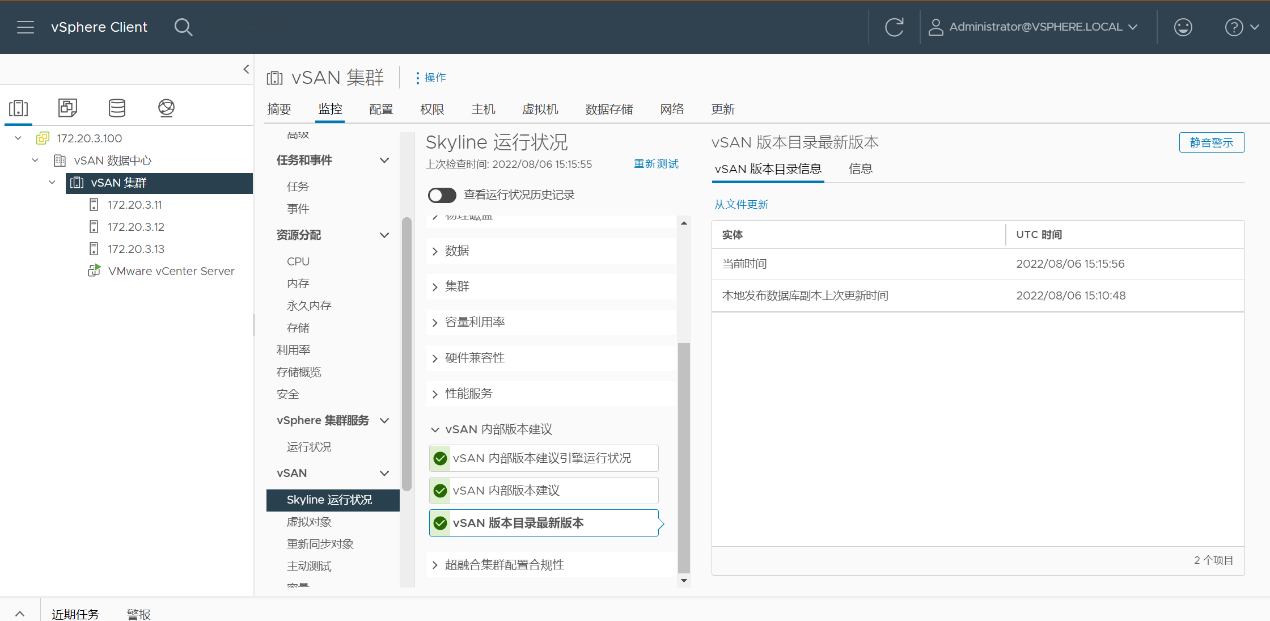
Task: Click green check icon of vSAN 版本目录最新版本
Action: pos(440,523)
